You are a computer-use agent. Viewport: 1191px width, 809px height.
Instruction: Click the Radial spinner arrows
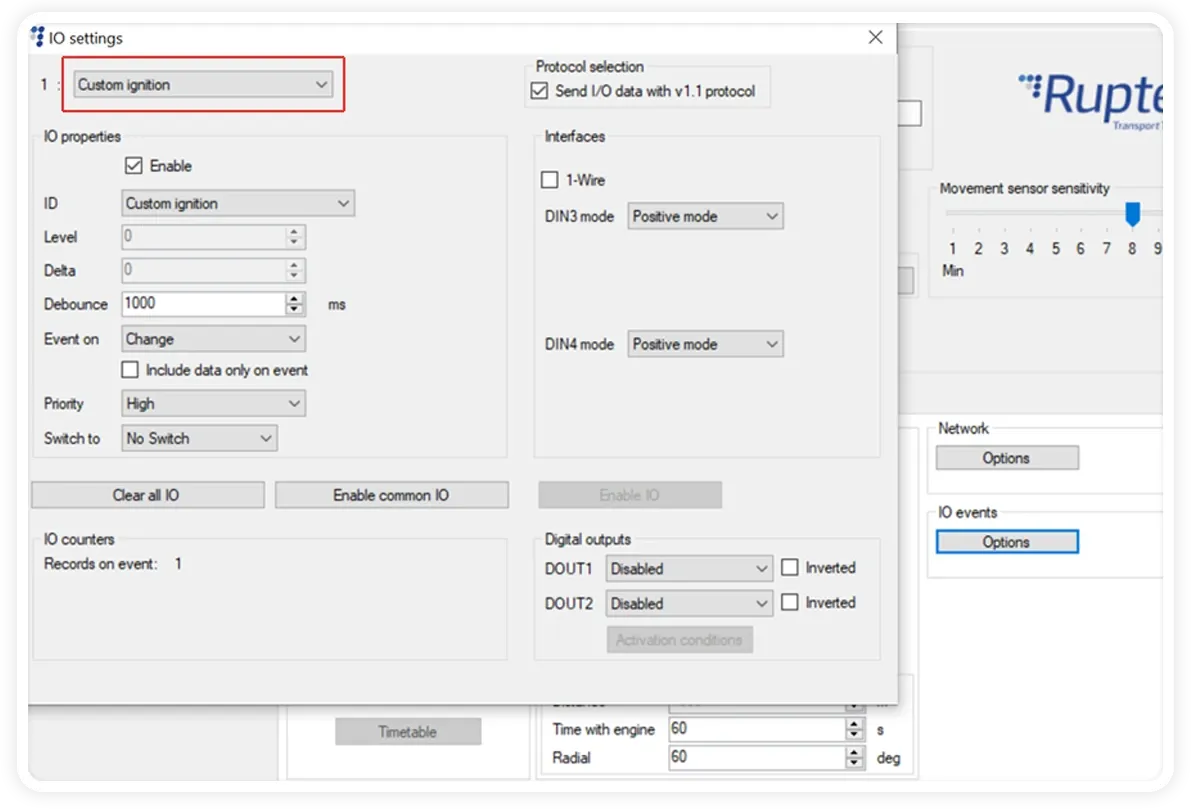tap(855, 757)
